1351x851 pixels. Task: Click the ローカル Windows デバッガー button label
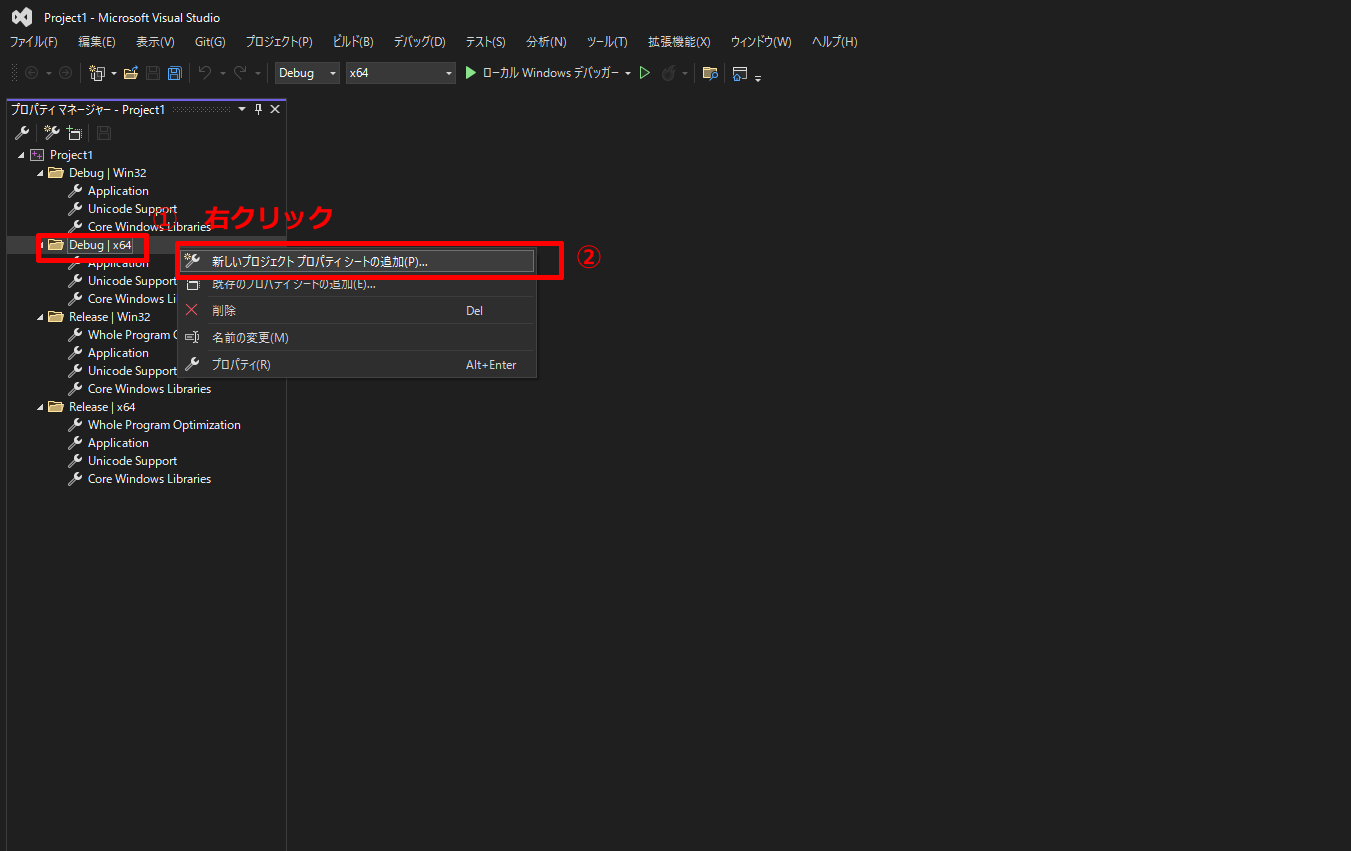[550, 73]
